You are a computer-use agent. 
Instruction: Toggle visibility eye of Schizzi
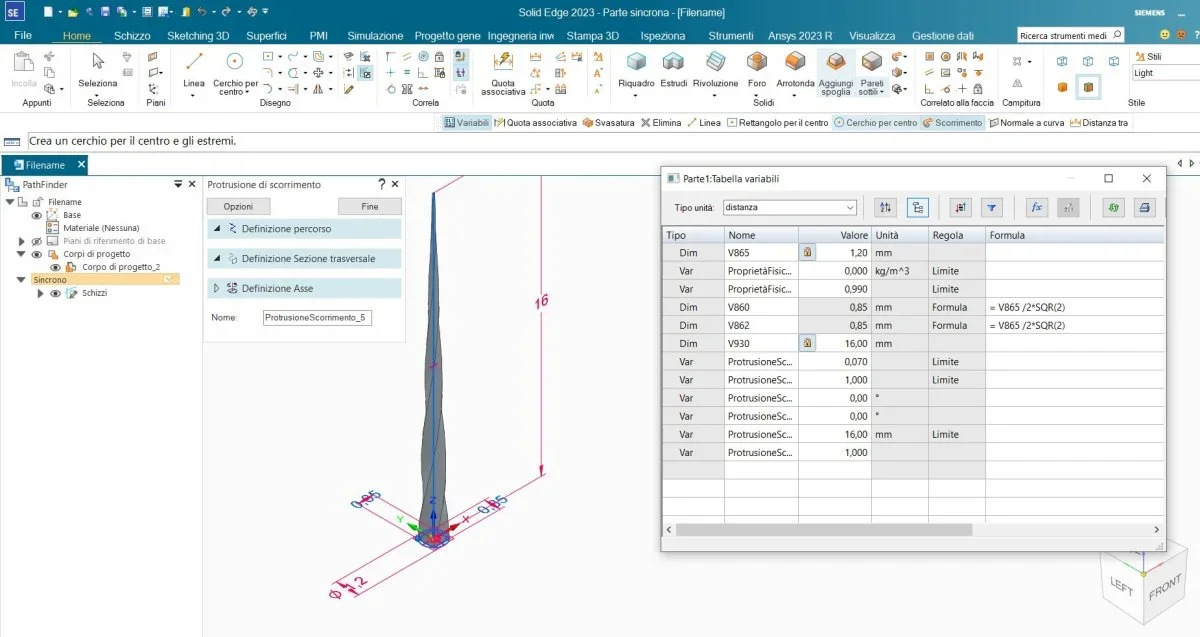pyautogui.click(x=55, y=293)
